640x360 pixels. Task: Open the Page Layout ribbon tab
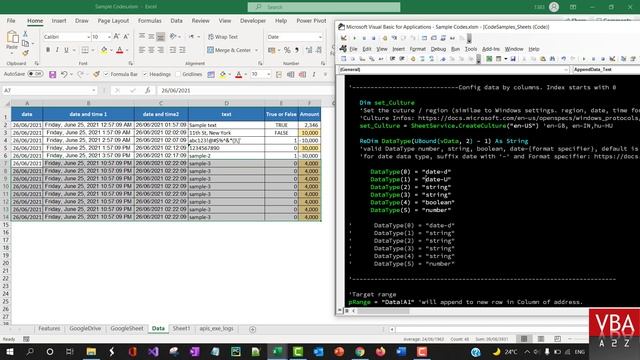click(x=113, y=20)
